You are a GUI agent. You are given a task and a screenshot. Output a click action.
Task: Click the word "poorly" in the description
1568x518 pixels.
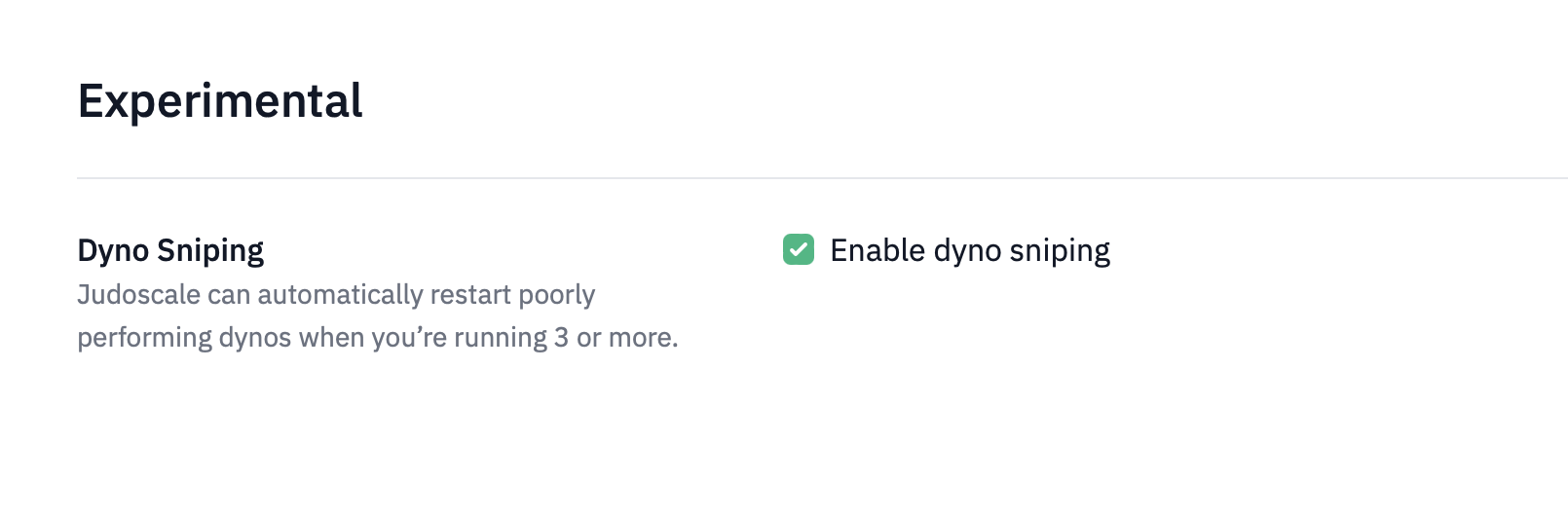tap(557, 295)
